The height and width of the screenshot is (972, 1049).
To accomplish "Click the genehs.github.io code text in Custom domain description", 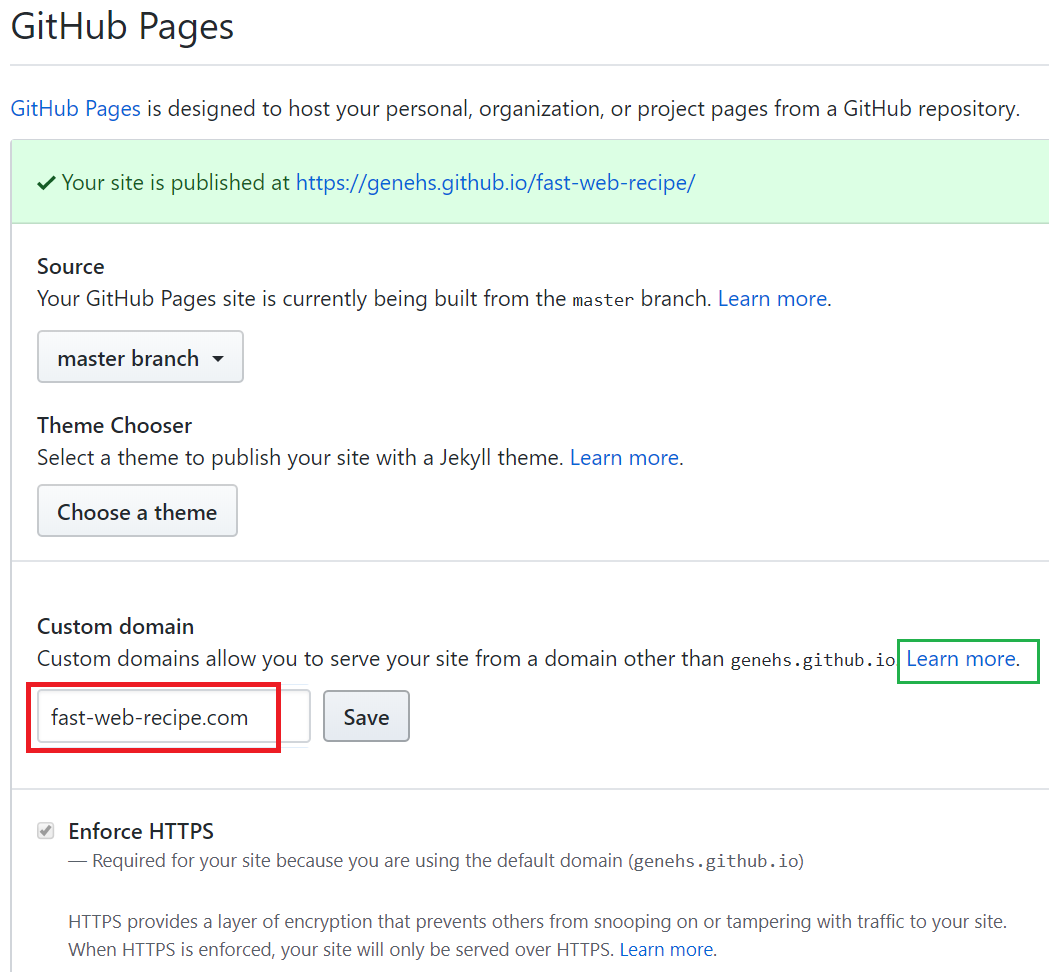I will 813,660.
